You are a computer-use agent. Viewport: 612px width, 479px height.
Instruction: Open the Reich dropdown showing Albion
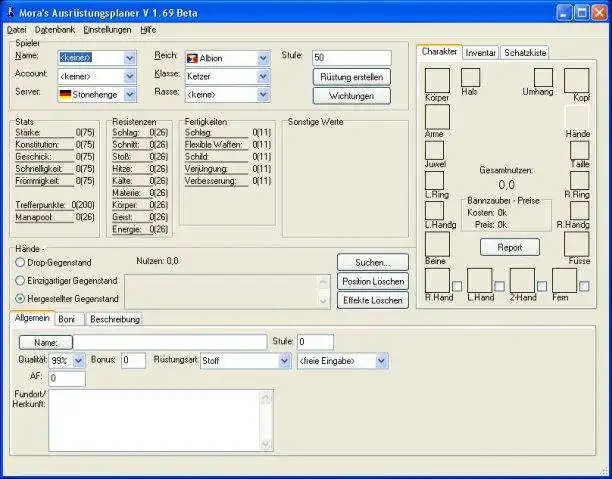(x=263, y=58)
